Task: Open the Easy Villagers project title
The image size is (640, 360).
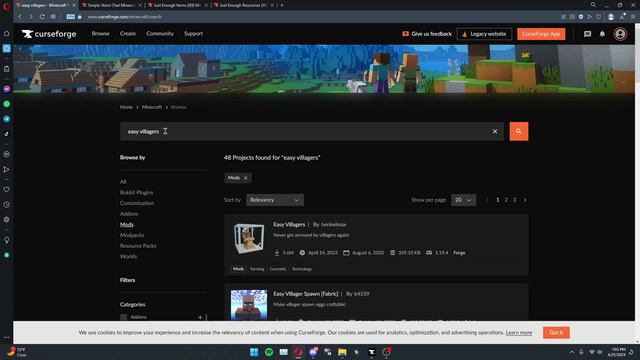Action: click(289, 224)
